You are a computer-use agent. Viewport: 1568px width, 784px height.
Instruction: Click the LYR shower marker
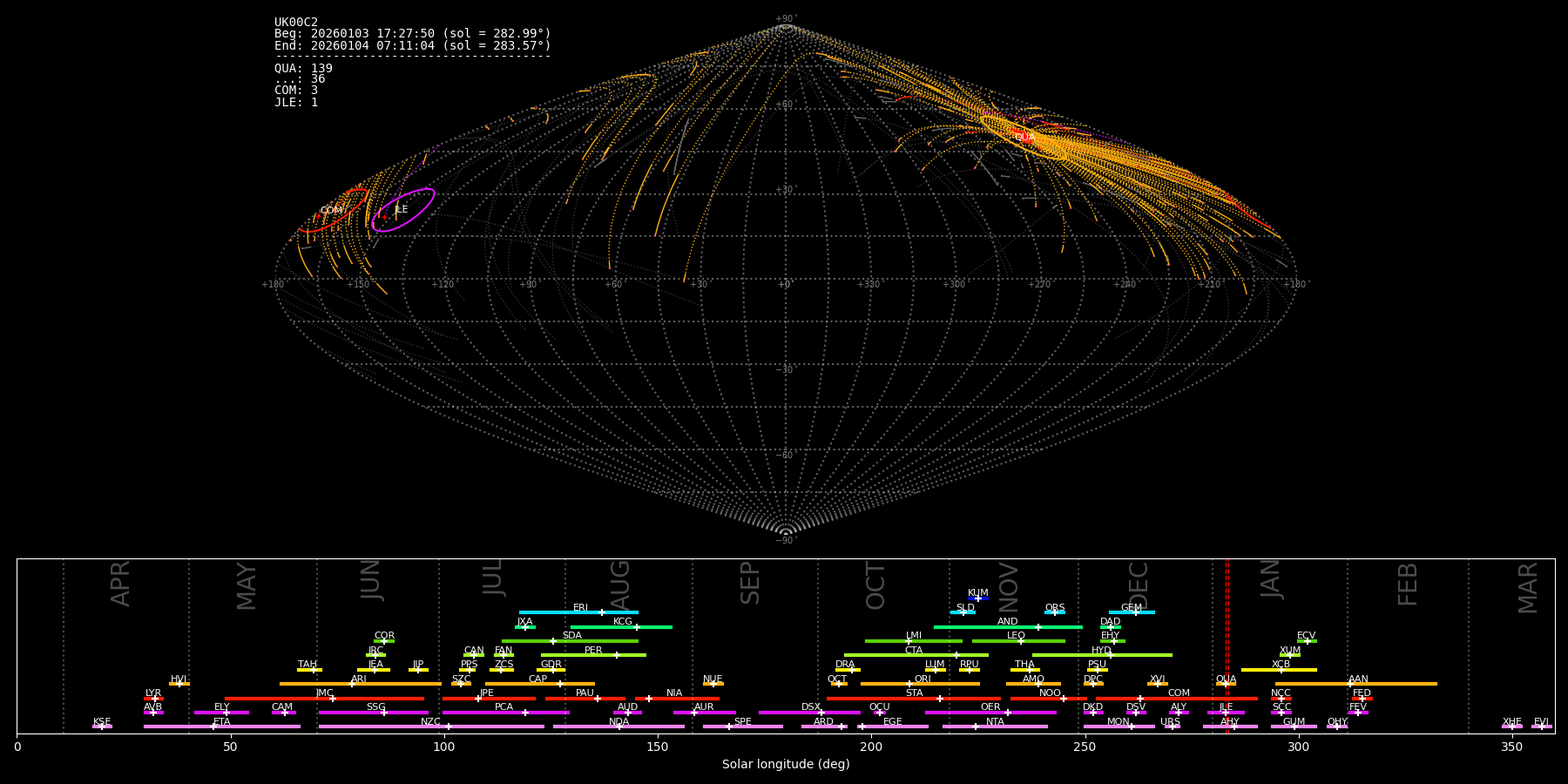[153, 699]
